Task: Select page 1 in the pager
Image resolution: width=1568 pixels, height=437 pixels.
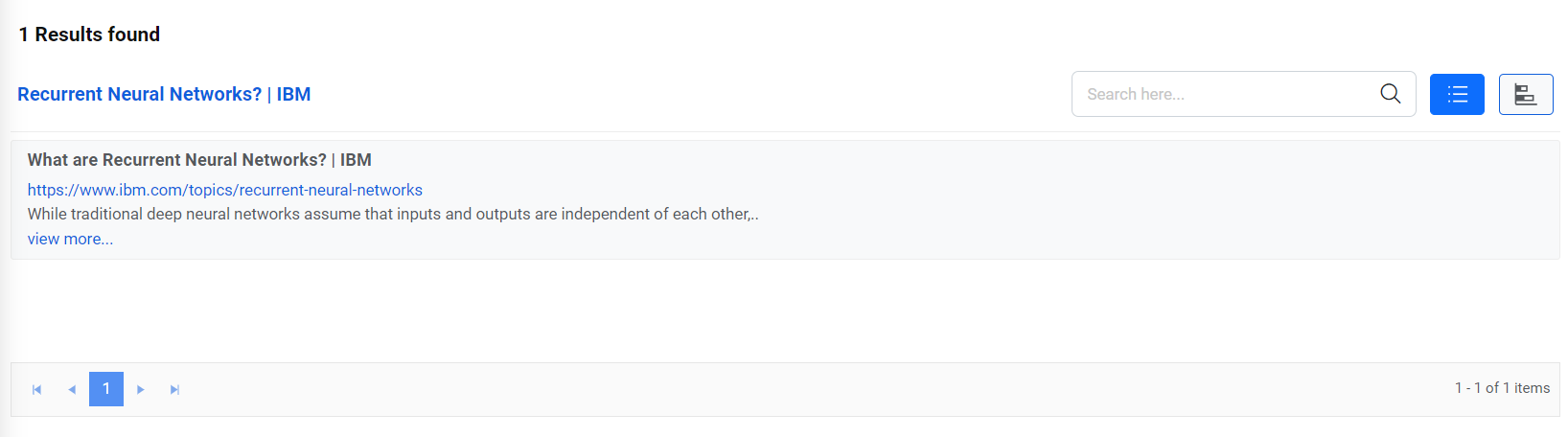Action: click(x=106, y=389)
